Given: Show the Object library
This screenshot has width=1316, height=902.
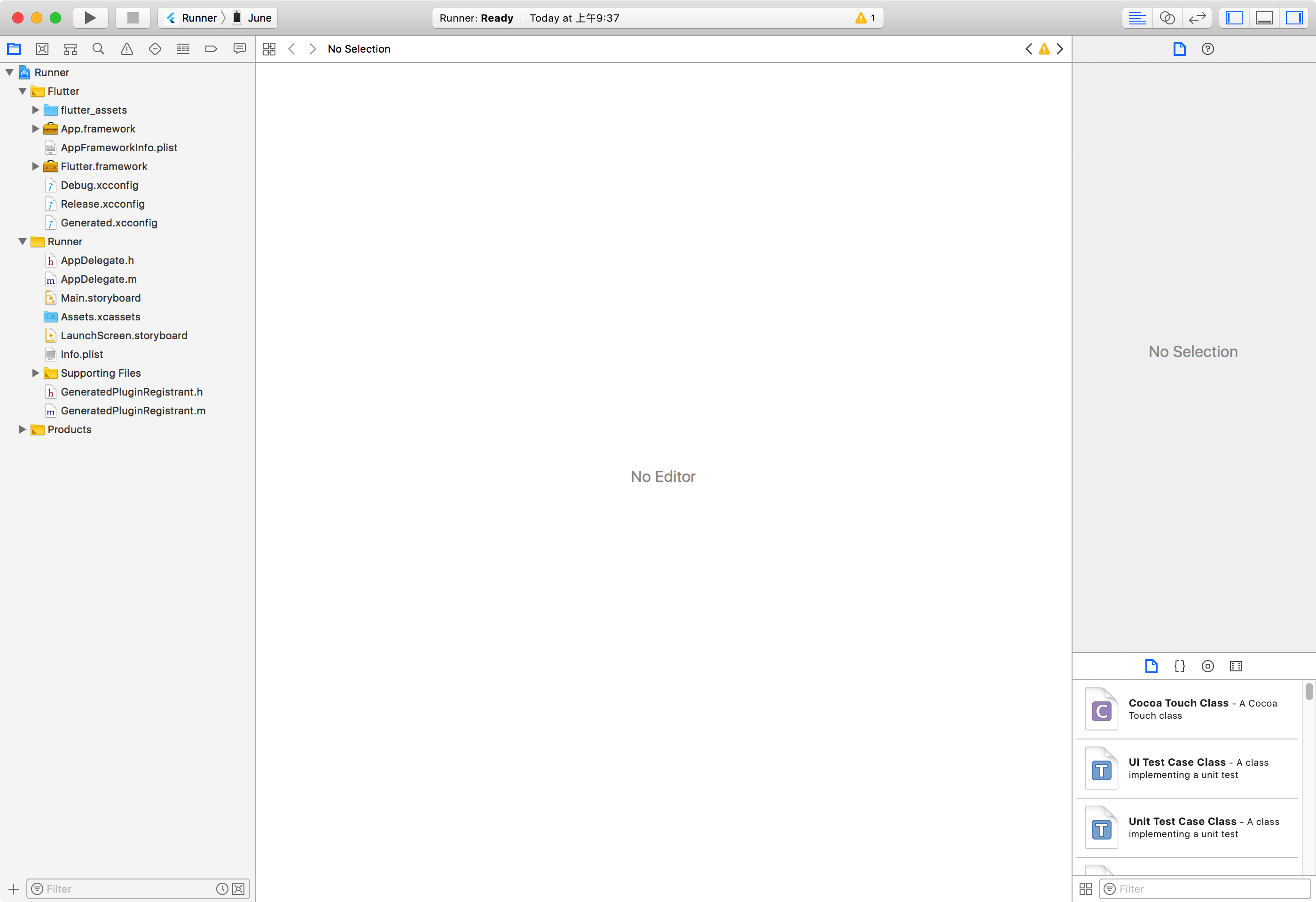Looking at the screenshot, I should coord(1208,666).
